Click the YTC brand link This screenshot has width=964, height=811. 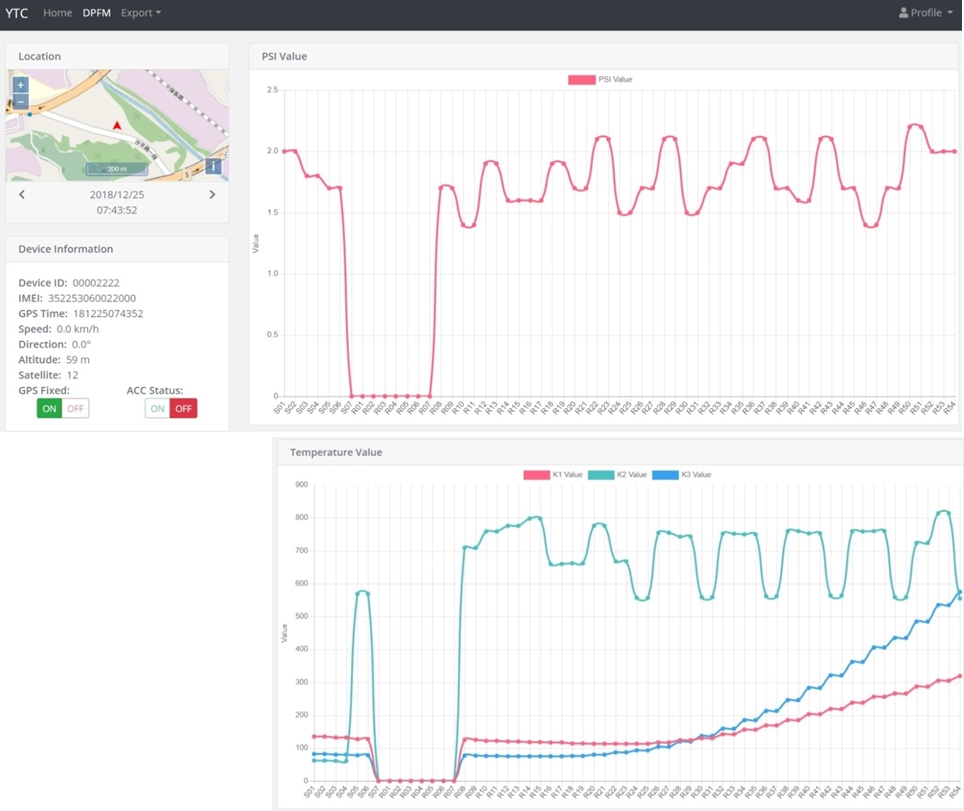pos(17,13)
